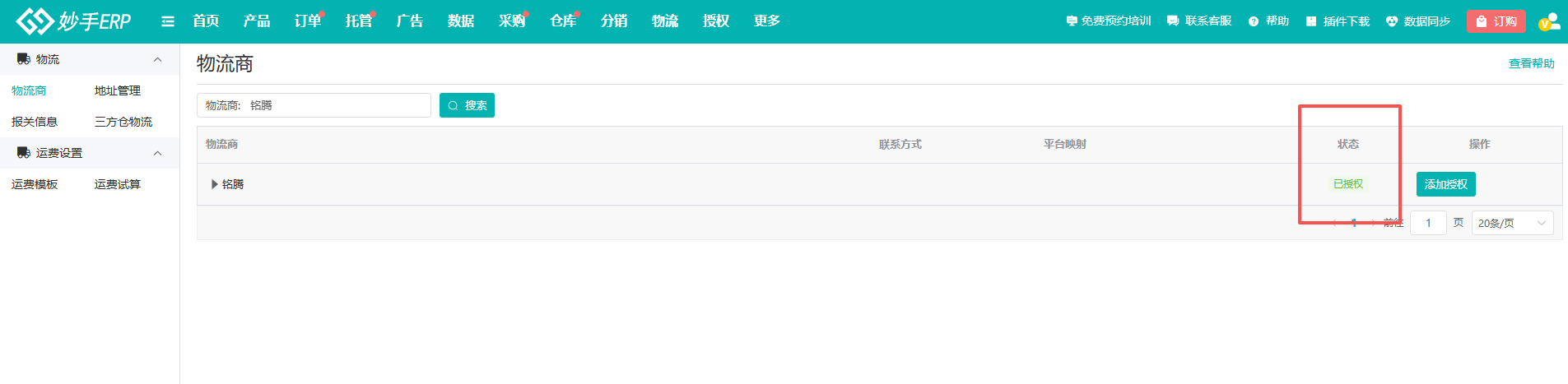Viewport: 1568px width, 384px height.
Task: Select 运费模板 in sidebar
Action: [35, 184]
